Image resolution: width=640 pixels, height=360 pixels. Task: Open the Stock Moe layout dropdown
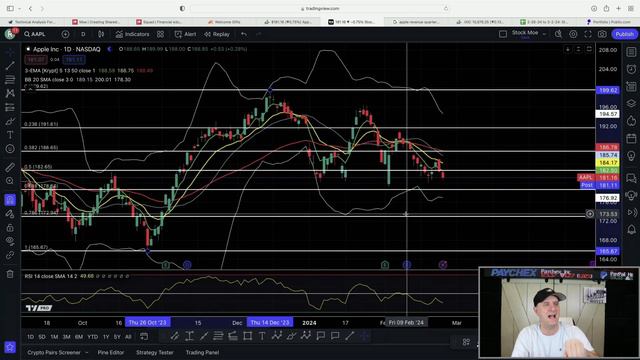coord(529,34)
